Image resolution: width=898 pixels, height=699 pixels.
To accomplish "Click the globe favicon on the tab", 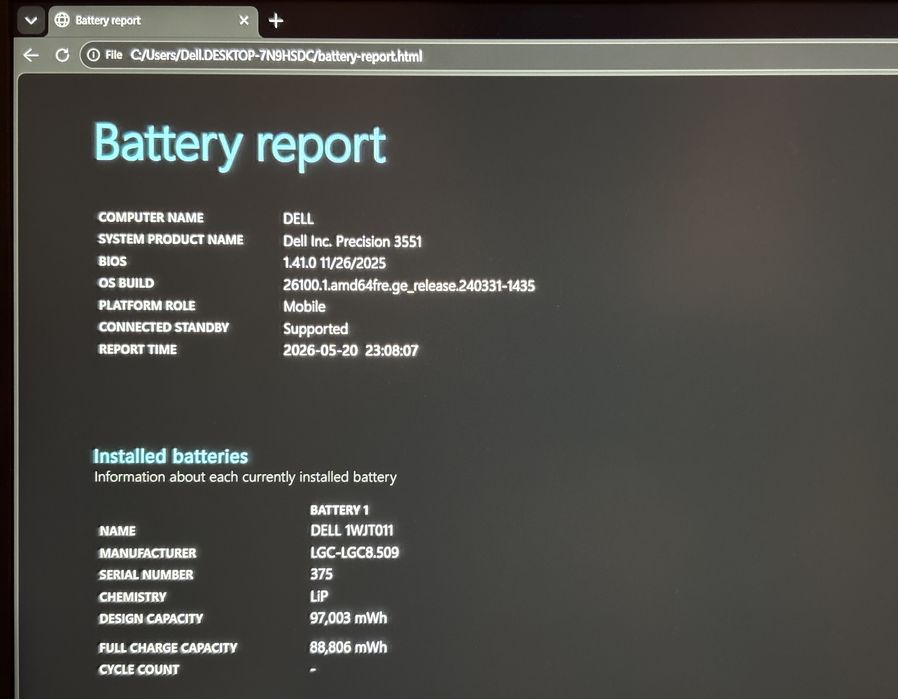I will [62, 20].
